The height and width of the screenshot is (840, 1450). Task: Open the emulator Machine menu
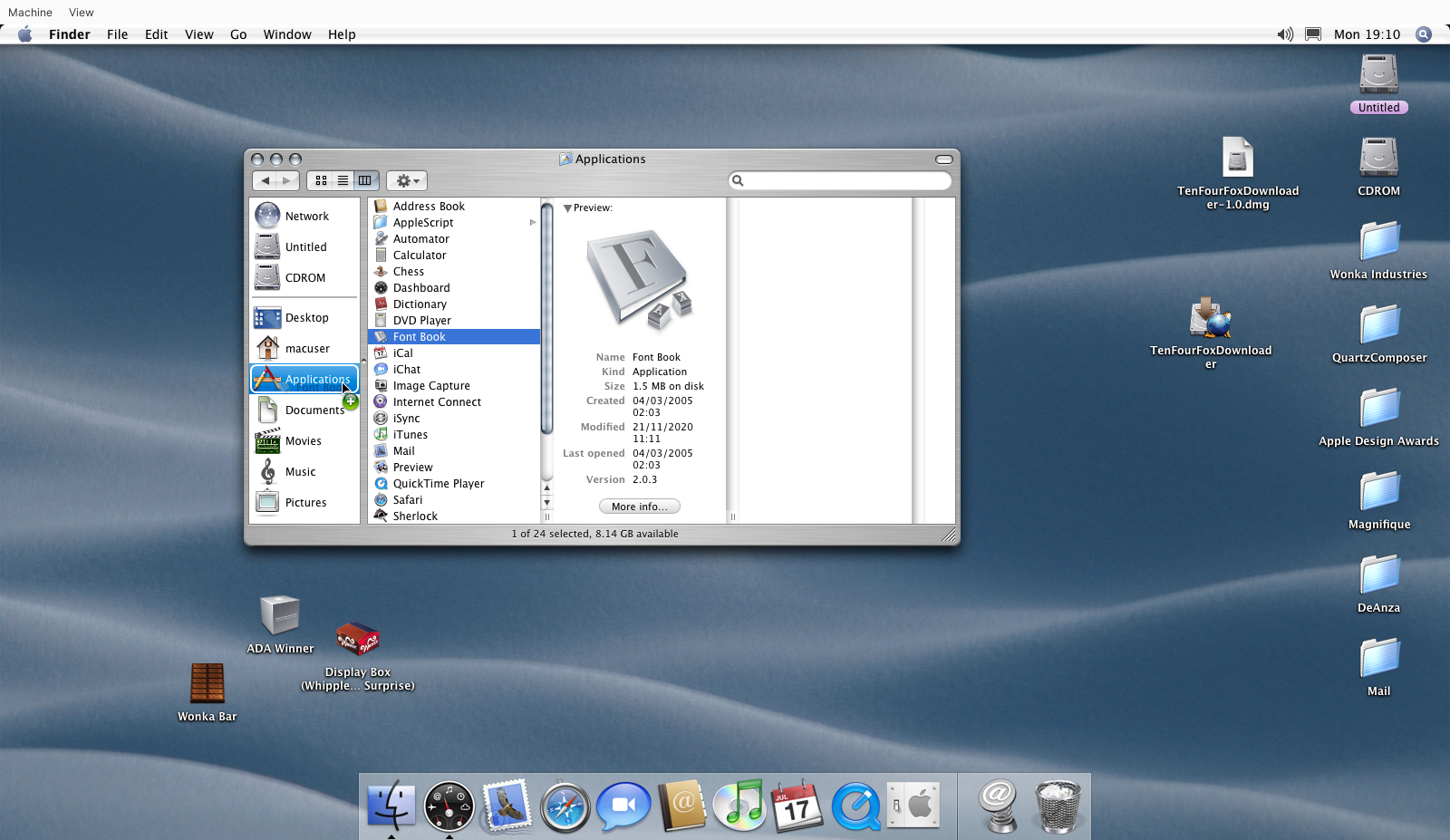pyautogui.click(x=30, y=13)
